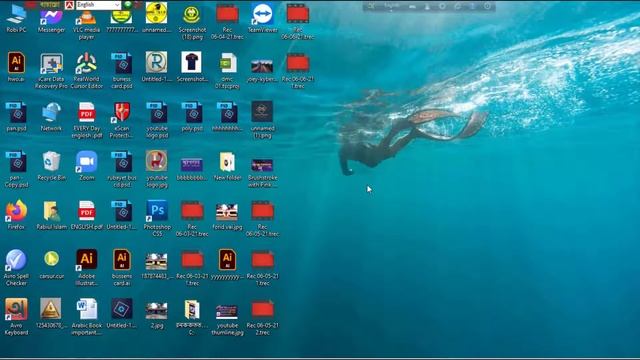Open iCare Data Recovery Pro shortcut

(x=51, y=70)
